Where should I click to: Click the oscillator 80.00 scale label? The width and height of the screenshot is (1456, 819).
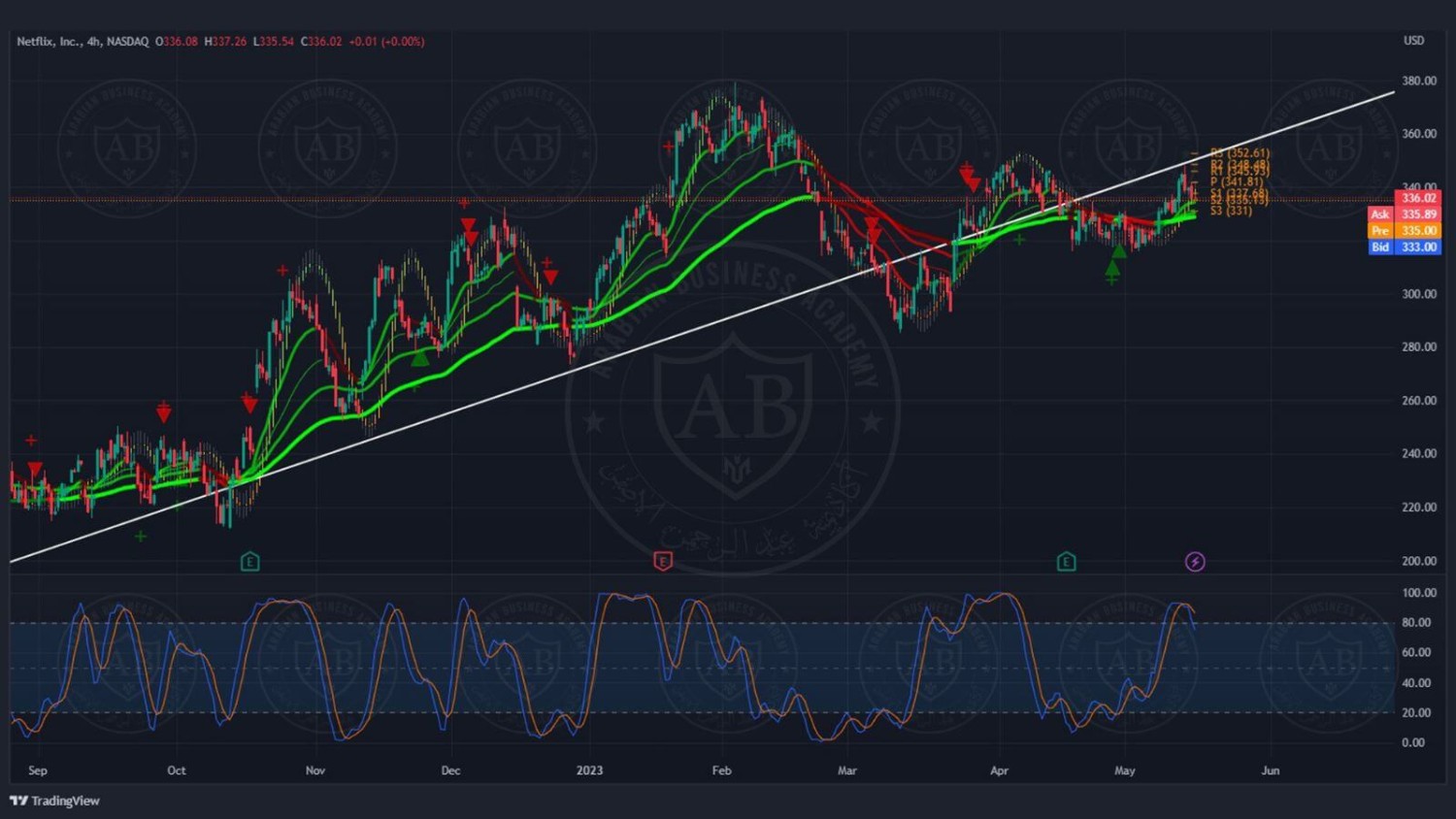click(1415, 623)
